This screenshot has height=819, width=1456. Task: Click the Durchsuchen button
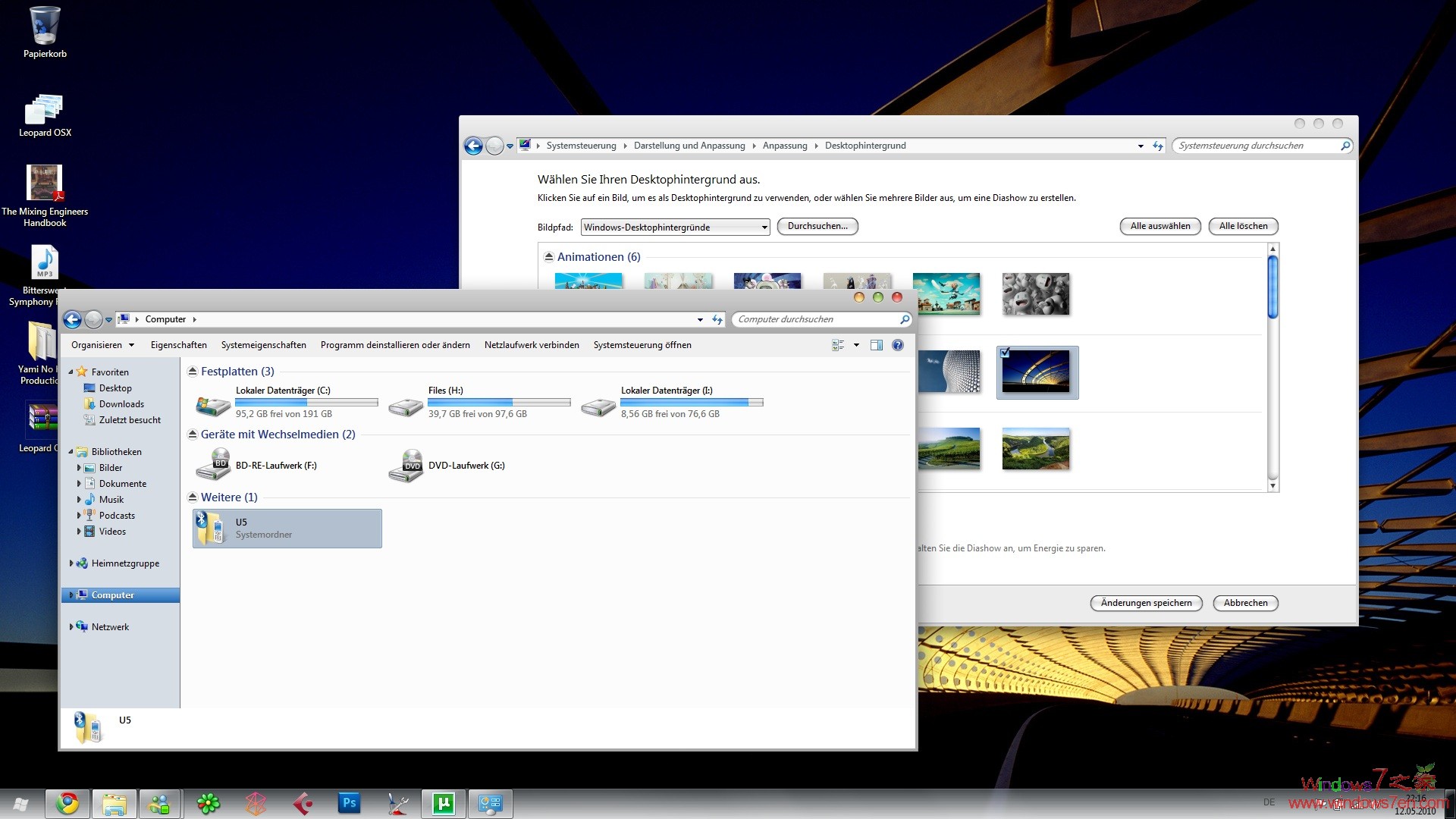click(x=817, y=226)
